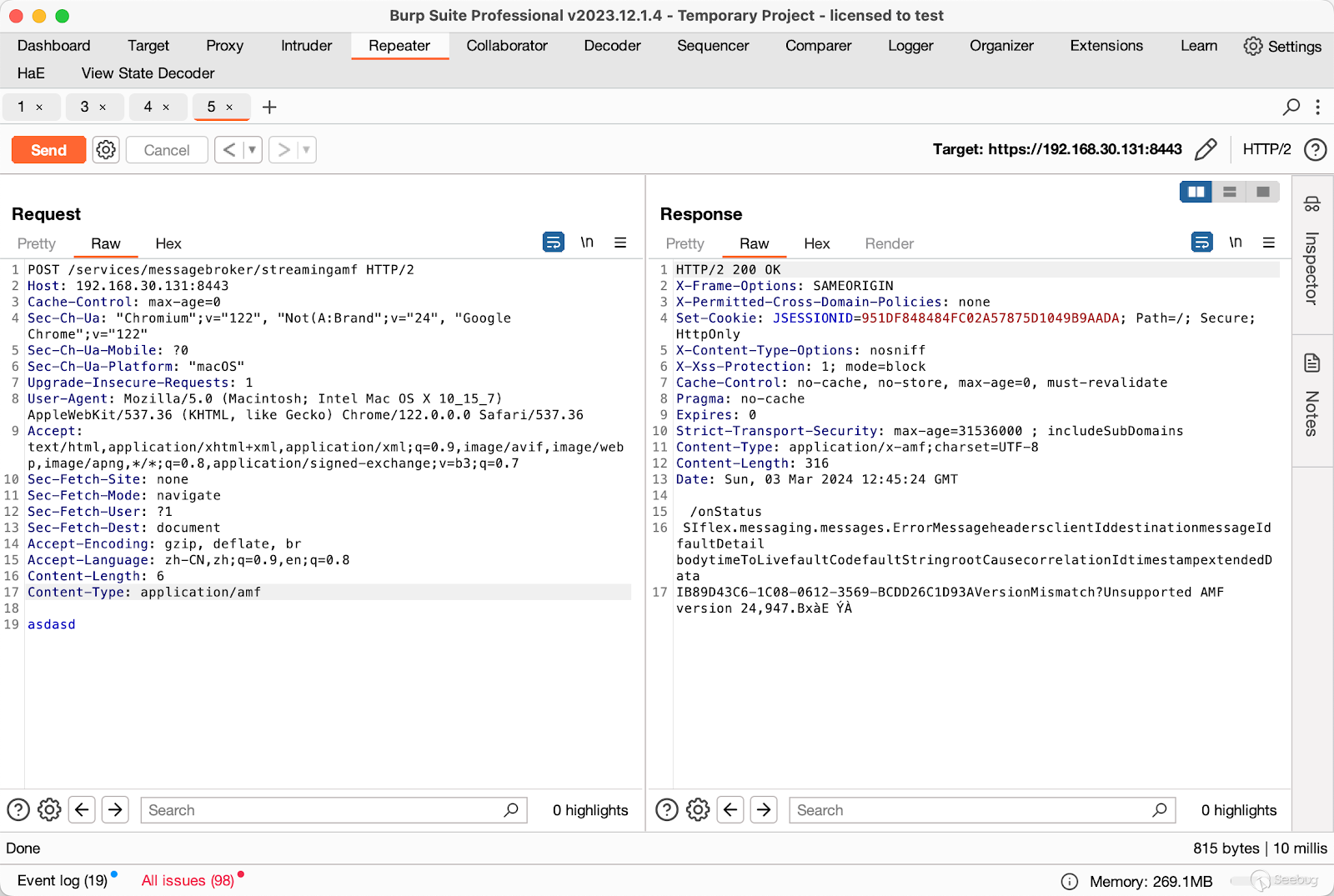This screenshot has width=1334, height=896.
Task: Open response search settings gear
Action: [698, 810]
